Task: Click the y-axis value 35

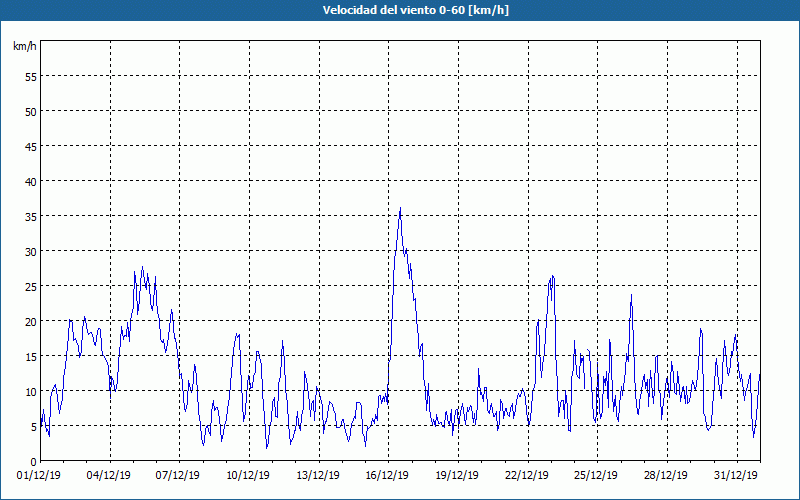Action: (31, 216)
